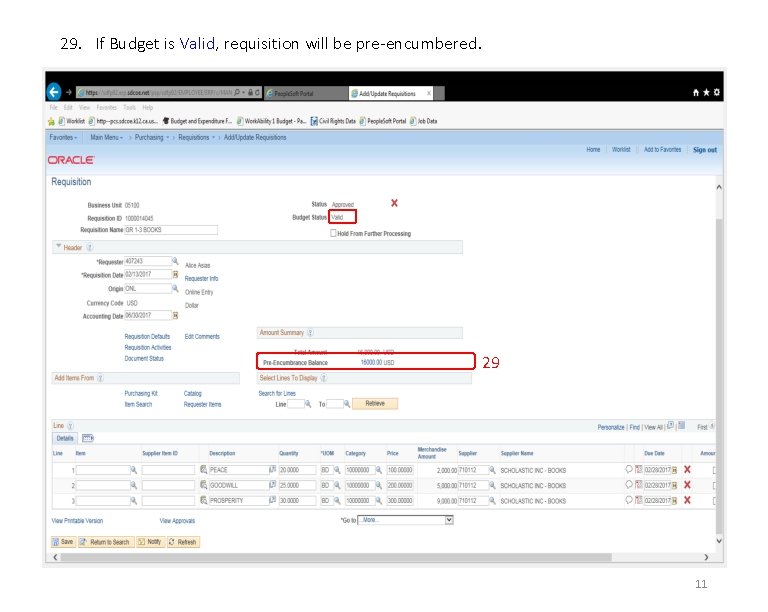Click the To line lookup magnifier

pyautogui.click(x=347, y=404)
